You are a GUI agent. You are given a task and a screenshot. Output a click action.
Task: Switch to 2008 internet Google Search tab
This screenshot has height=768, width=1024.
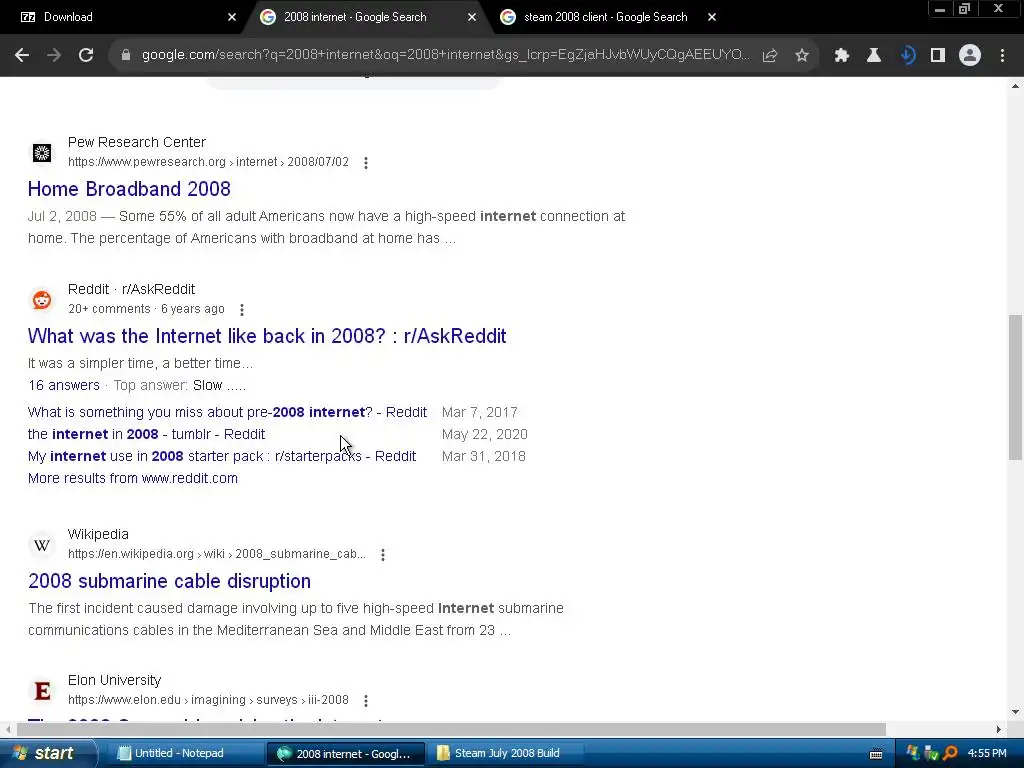(x=366, y=17)
